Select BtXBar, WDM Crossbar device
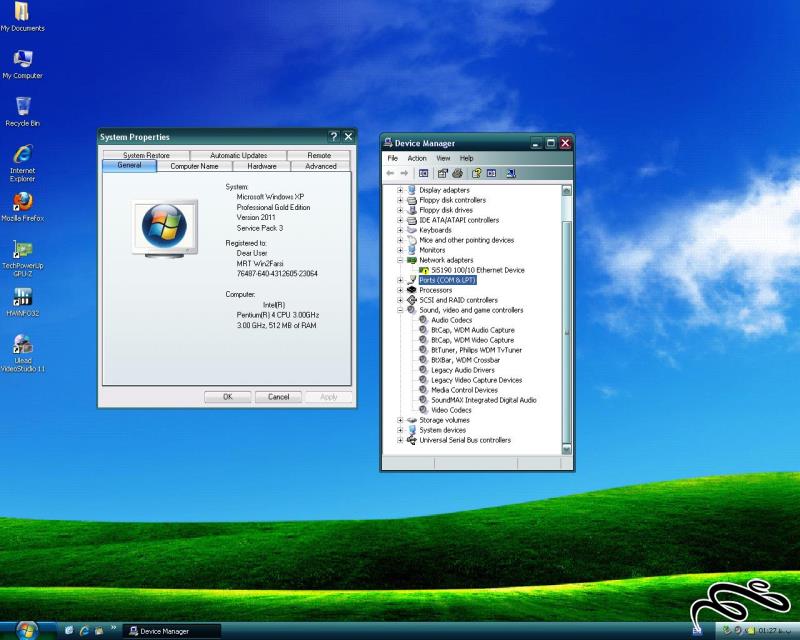This screenshot has height=640, width=800. tap(465, 360)
